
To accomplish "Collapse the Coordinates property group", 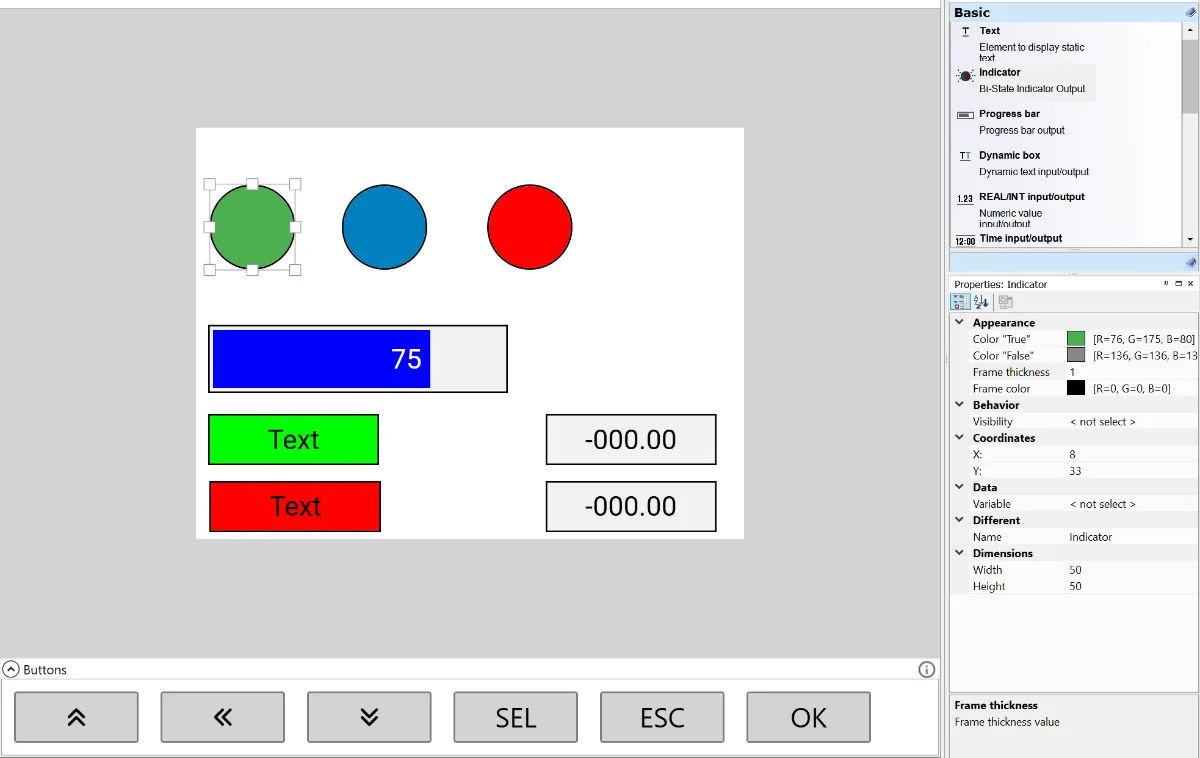I will pos(960,438).
